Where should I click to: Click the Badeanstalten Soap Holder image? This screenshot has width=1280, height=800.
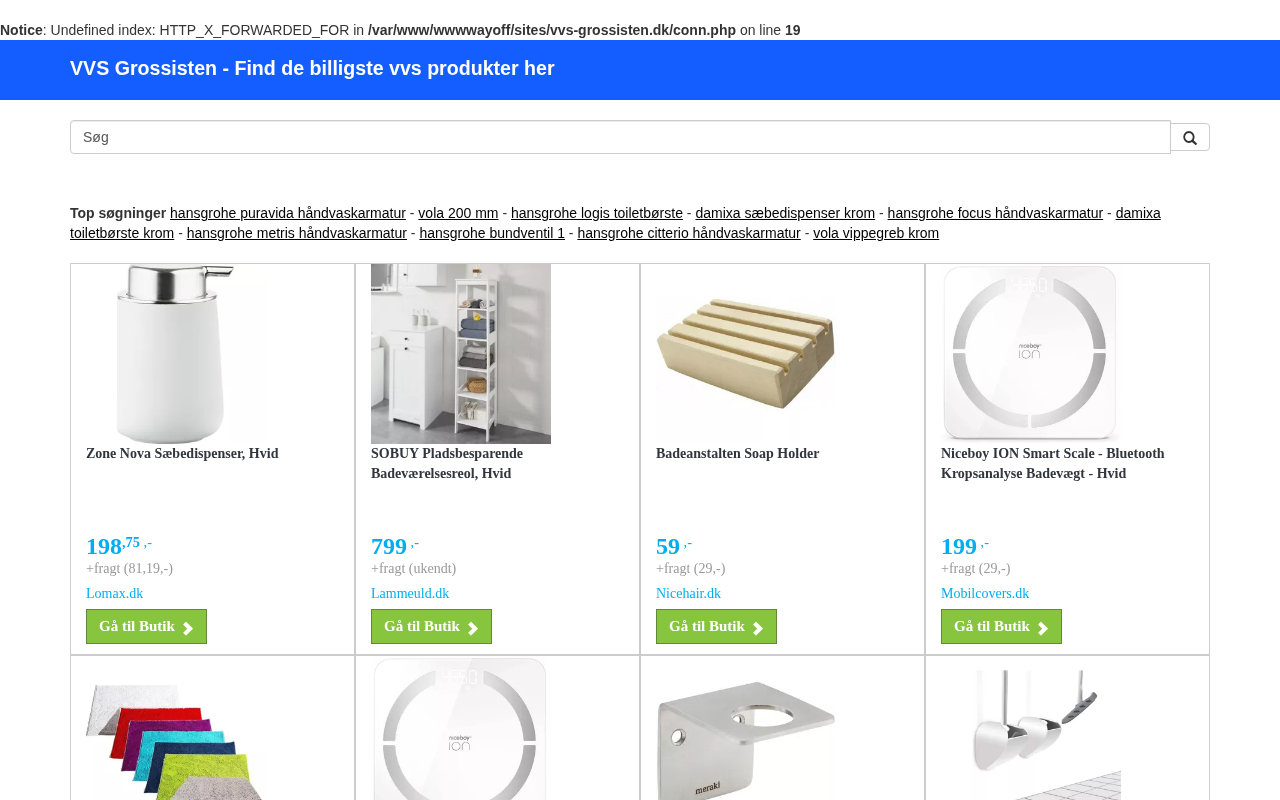(x=746, y=354)
